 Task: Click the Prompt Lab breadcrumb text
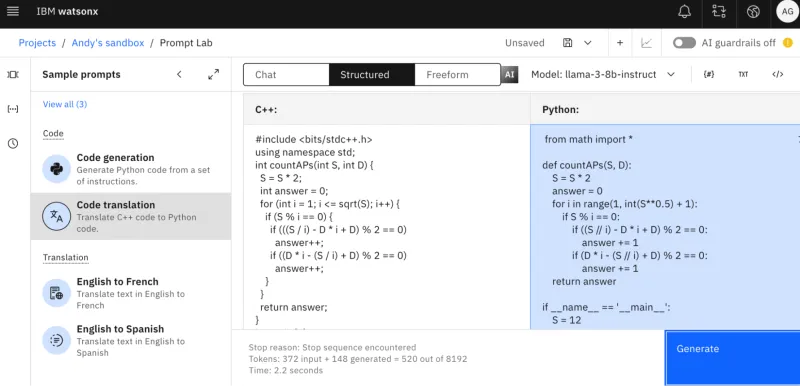click(x=186, y=43)
